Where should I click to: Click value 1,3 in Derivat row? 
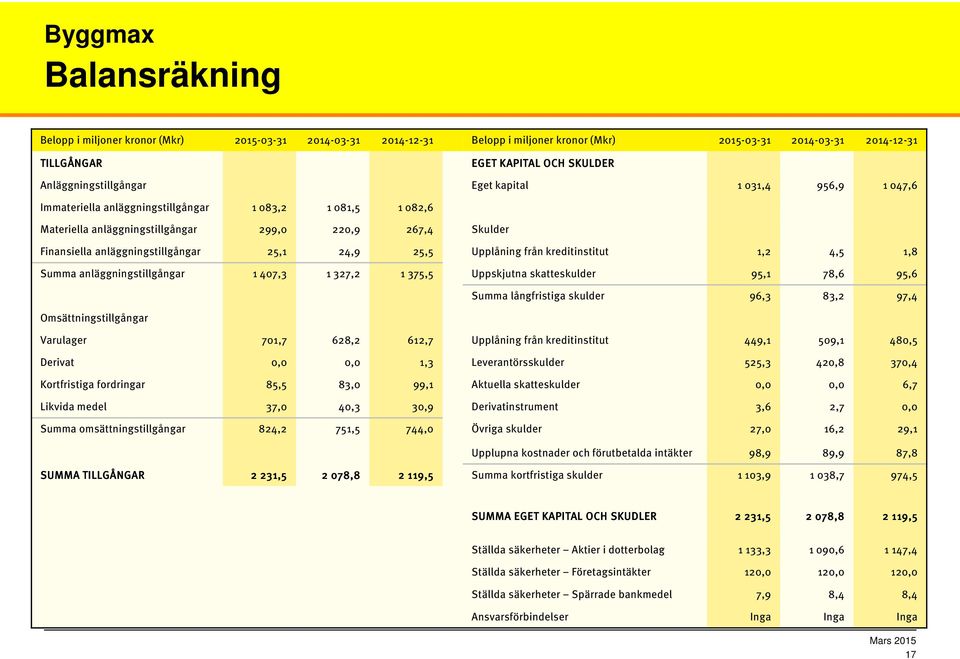pos(426,363)
